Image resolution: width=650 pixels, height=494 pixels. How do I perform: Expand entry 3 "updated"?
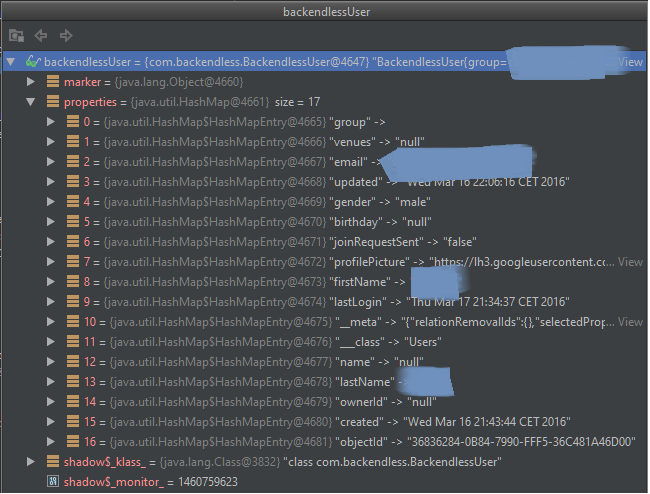51,182
